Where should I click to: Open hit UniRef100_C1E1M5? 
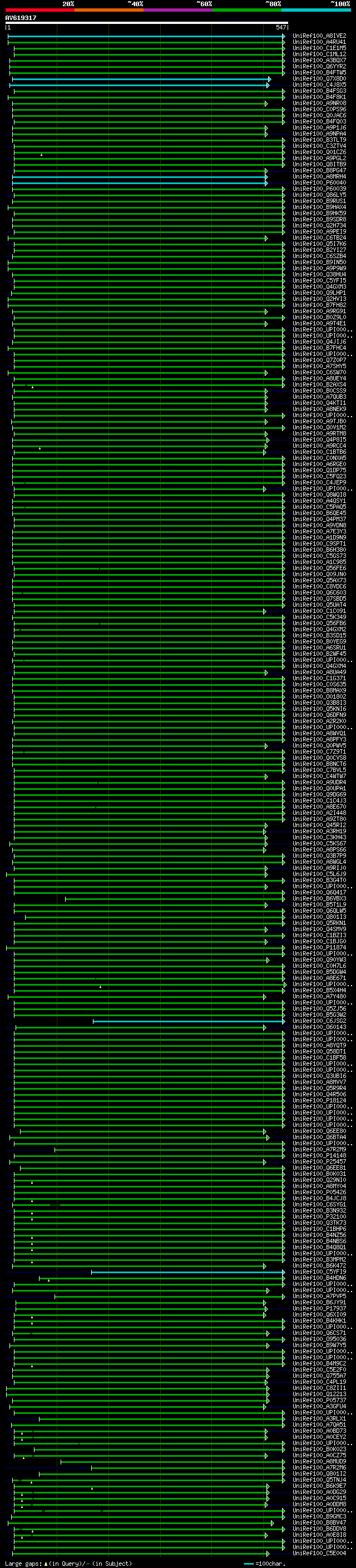tap(319, 48)
